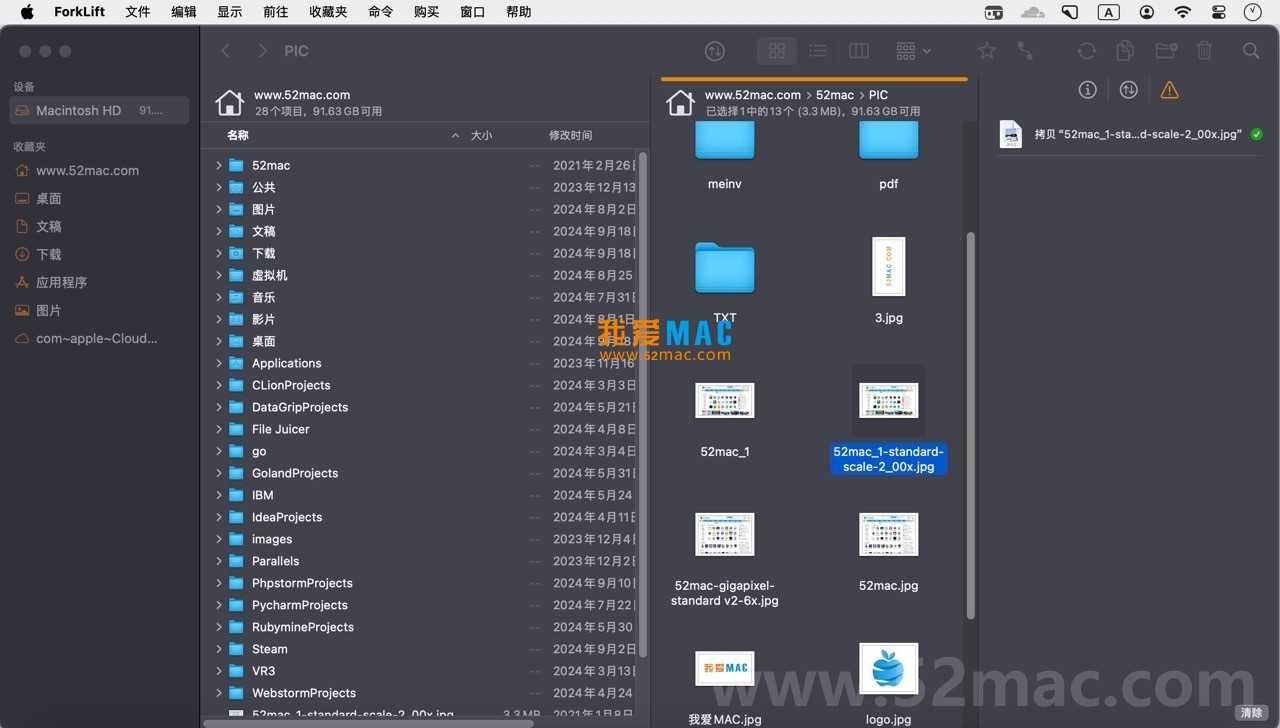Click the trash delete toolbar icon
Image resolution: width=1280 pixels, height=728 pixels.
coord(1205,51)
